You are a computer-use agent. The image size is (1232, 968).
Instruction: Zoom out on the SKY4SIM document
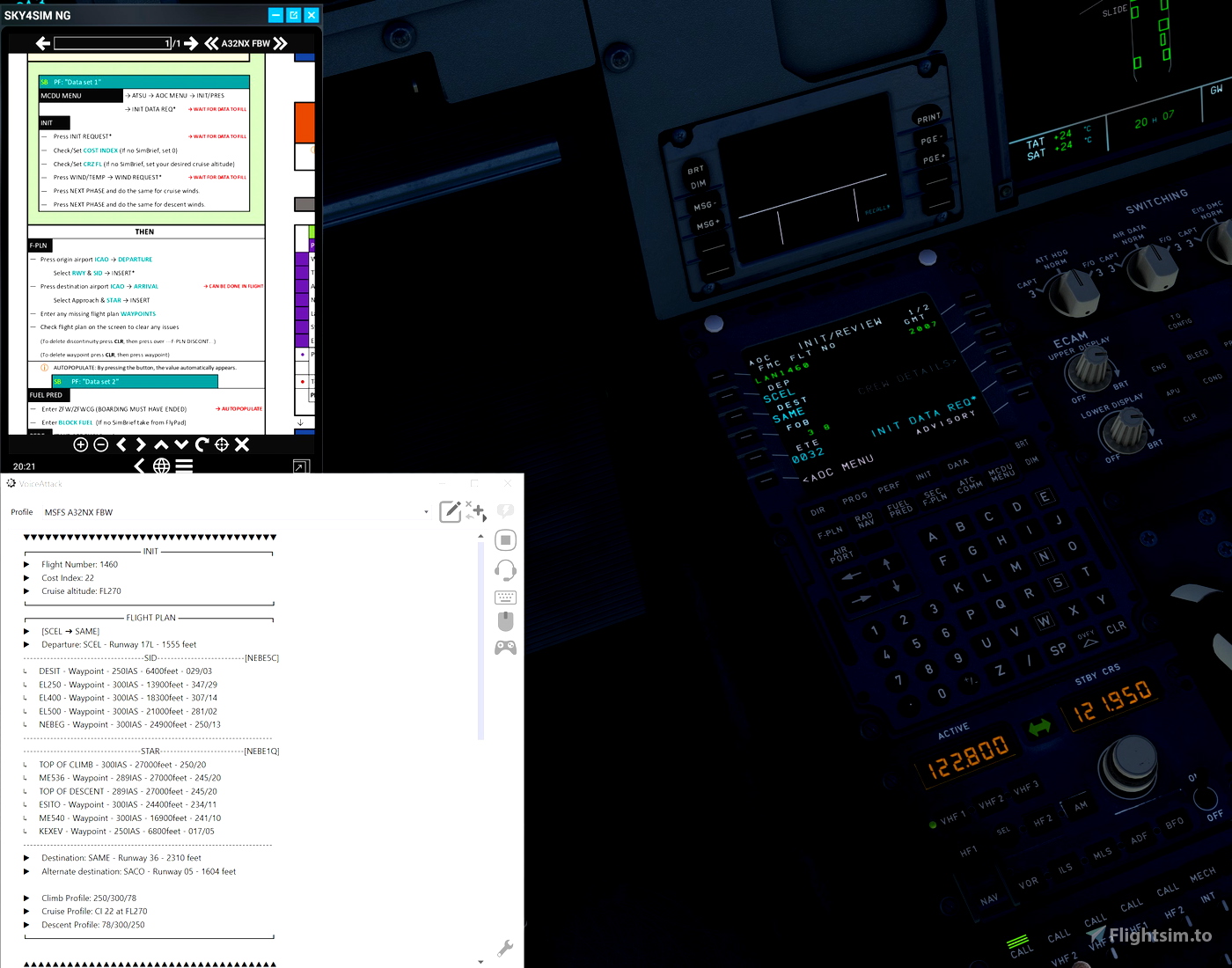[100, 444]
